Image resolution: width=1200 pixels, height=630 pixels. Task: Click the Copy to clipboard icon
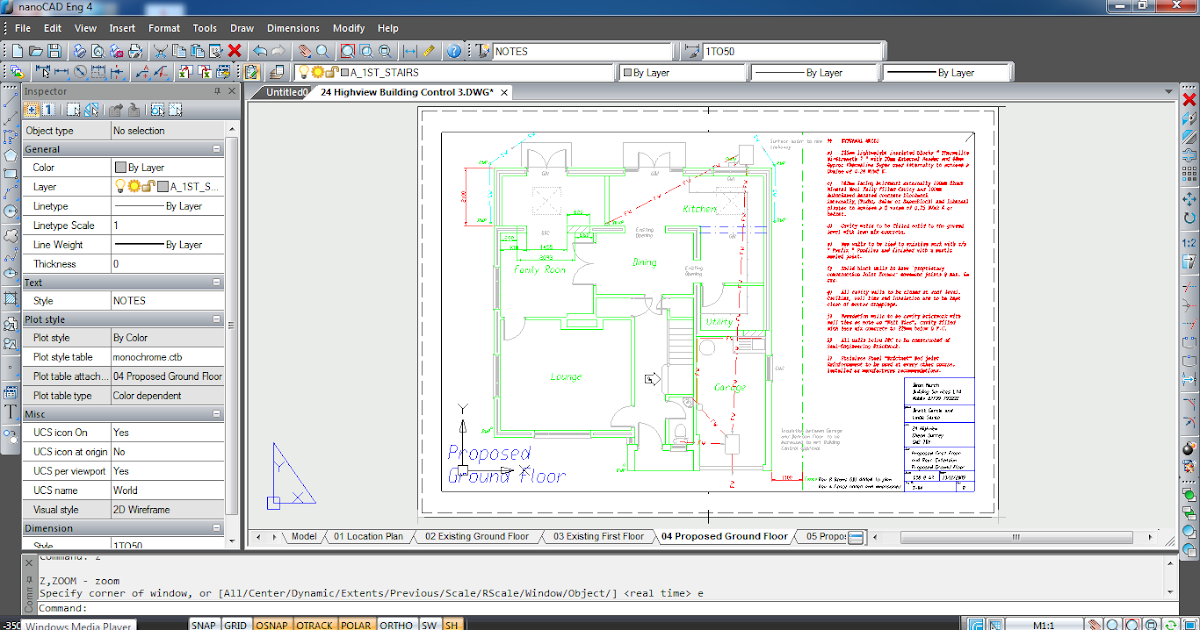click(x=181, y=51)
